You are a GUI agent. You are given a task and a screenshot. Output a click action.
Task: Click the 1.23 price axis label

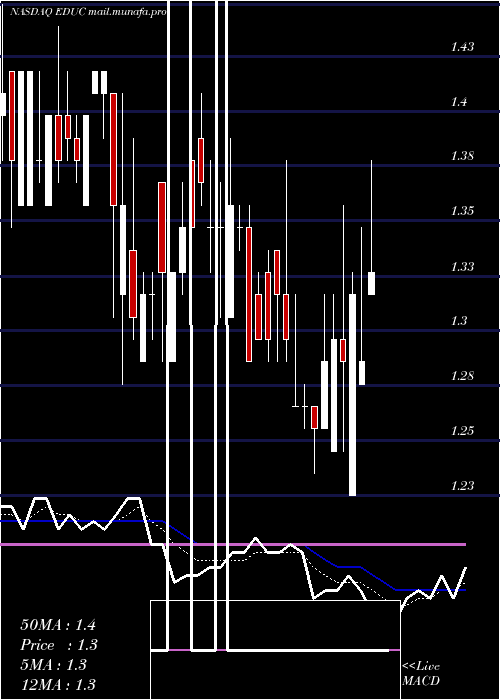click(462, 485)
